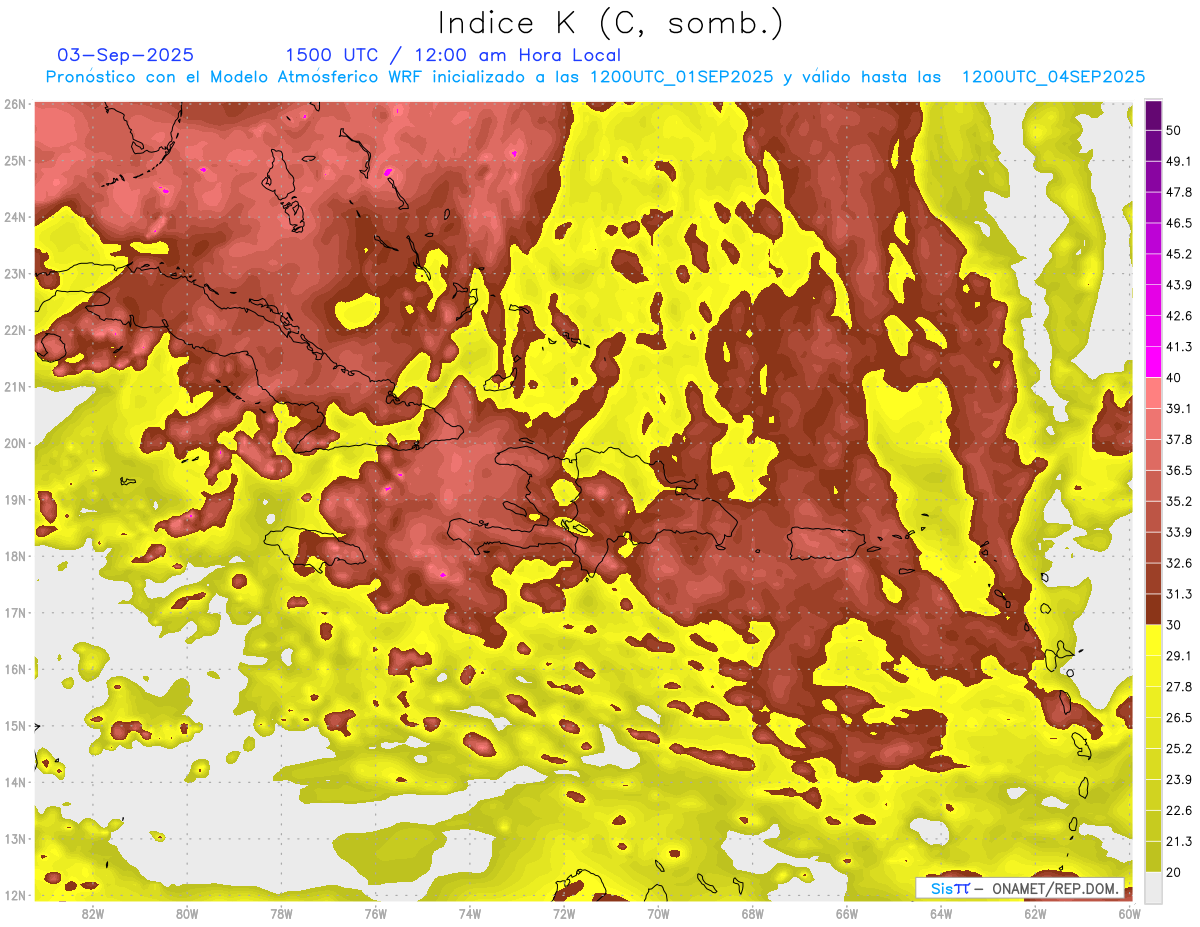Click the colorbar value '35.2'
The height and width of the screenshot is (927, 1200).
point(1178,502)
